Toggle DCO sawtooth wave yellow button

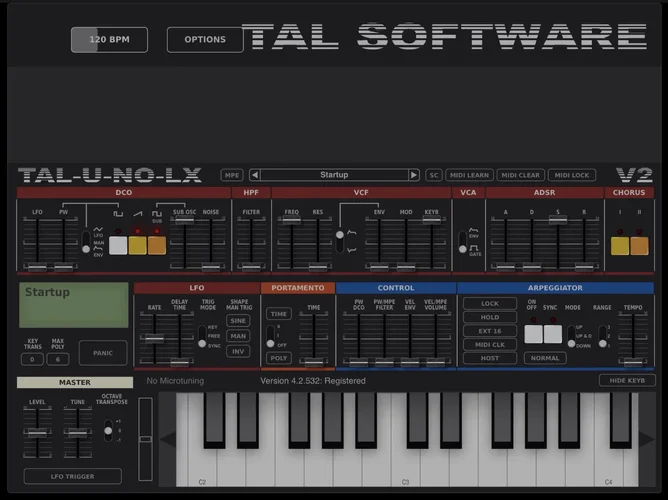point(138,246)
